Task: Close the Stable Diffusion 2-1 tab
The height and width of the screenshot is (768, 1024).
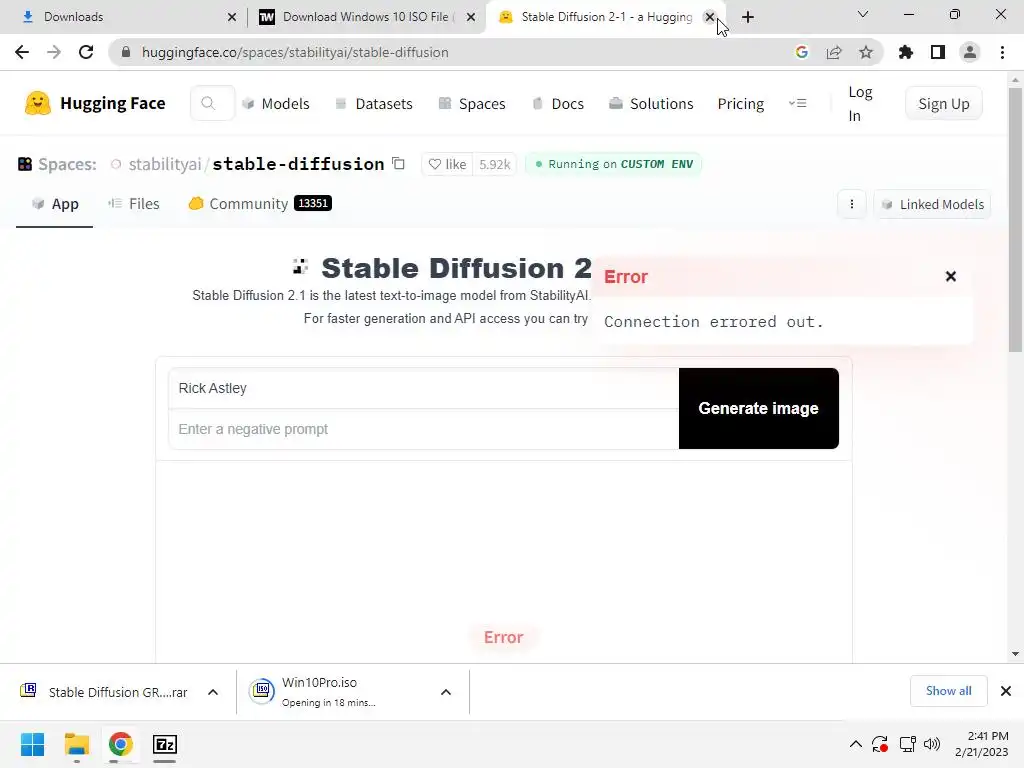Action: click(x=710, y=17)
